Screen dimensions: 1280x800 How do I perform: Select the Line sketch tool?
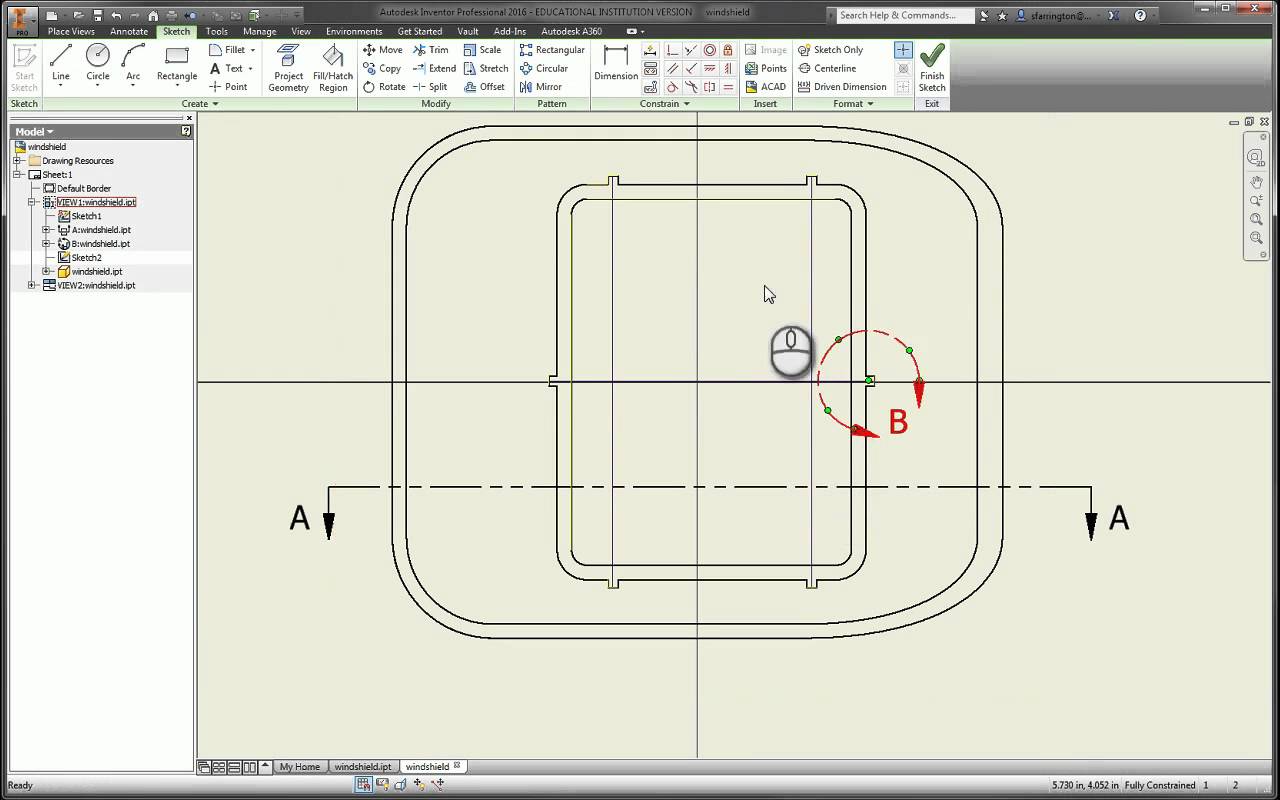click(x=61, y=64)
